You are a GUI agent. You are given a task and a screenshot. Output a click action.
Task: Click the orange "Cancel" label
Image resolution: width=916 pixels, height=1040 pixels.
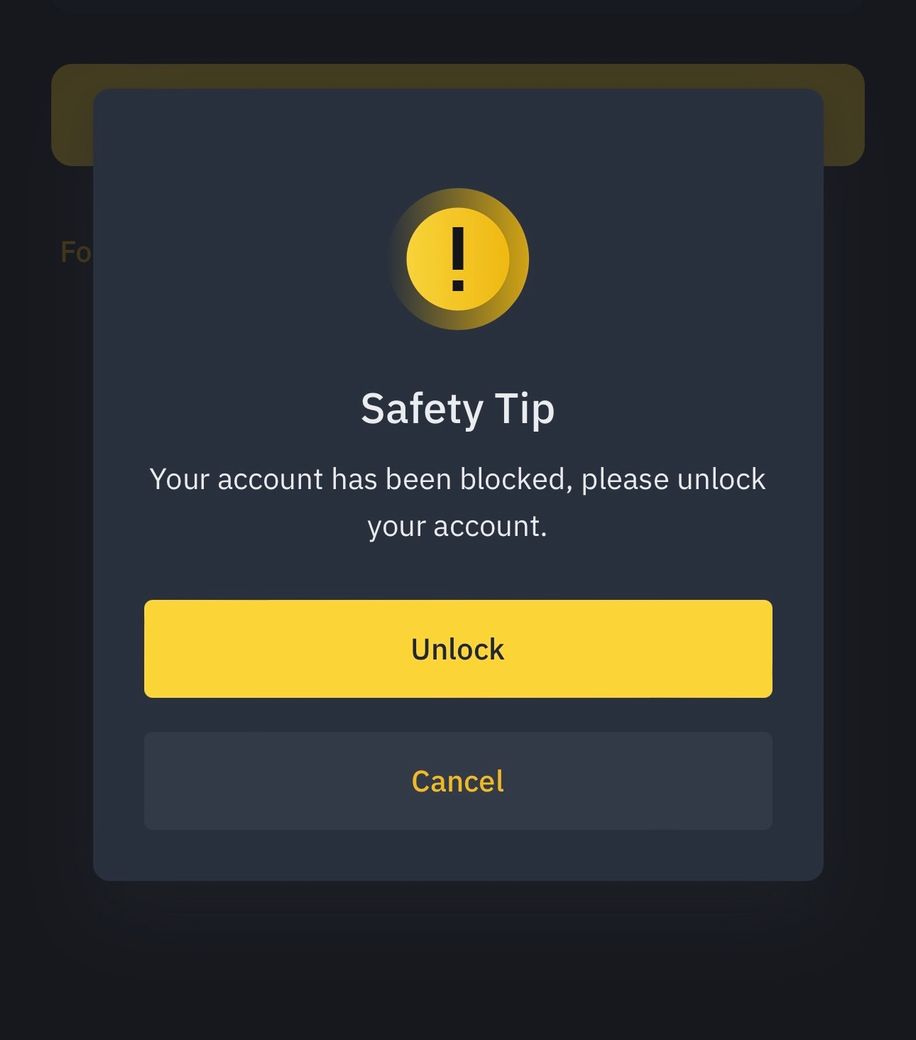(x=458, y=781)
